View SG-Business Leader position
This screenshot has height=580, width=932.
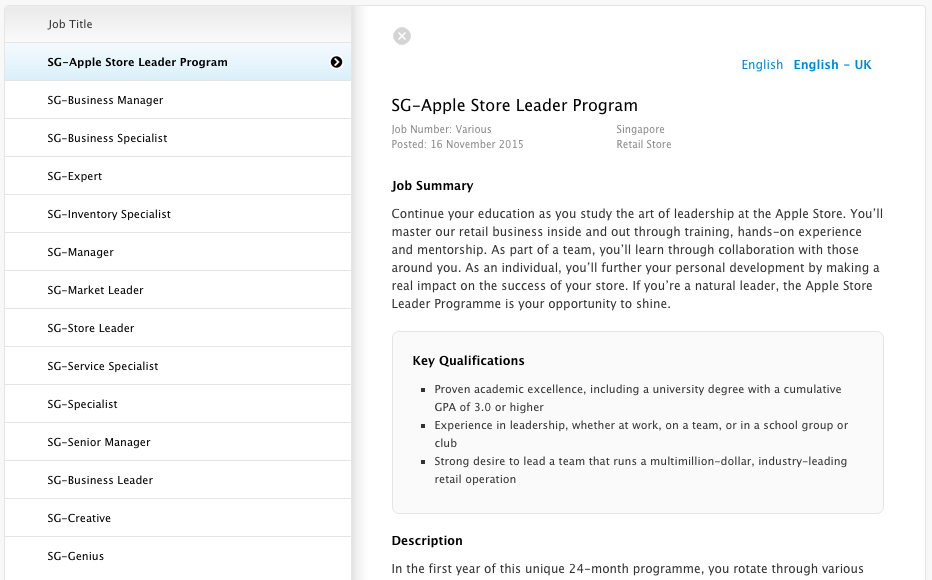(178, 480)
